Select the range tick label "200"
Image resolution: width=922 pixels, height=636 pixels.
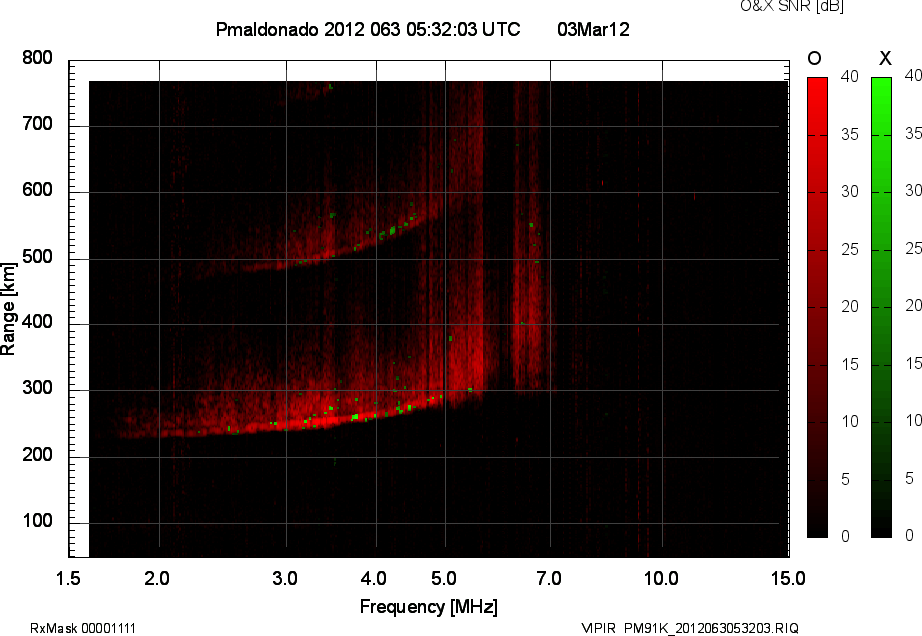point(38,455)
